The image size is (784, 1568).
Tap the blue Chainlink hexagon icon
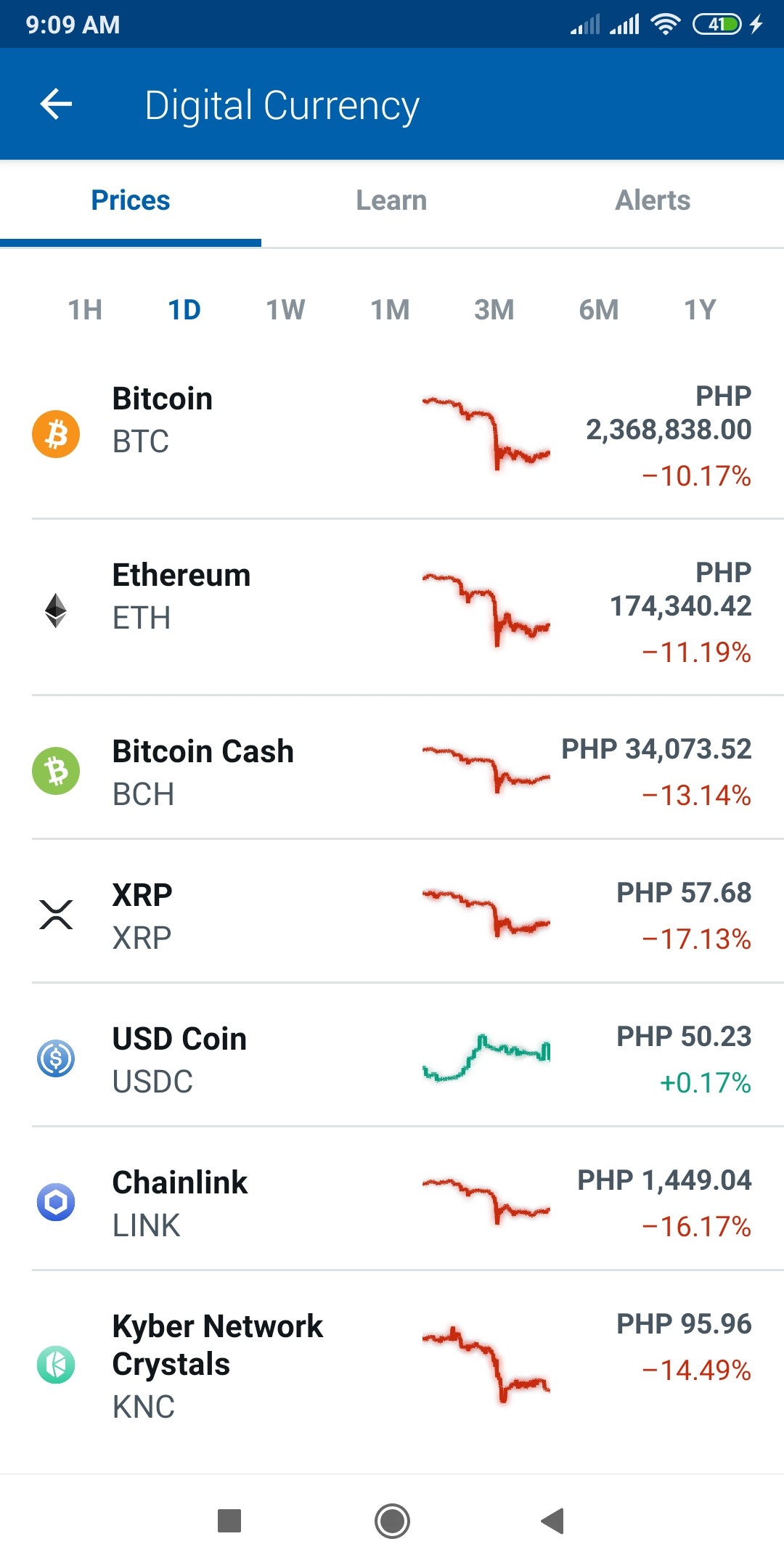tap(56, 1202)
